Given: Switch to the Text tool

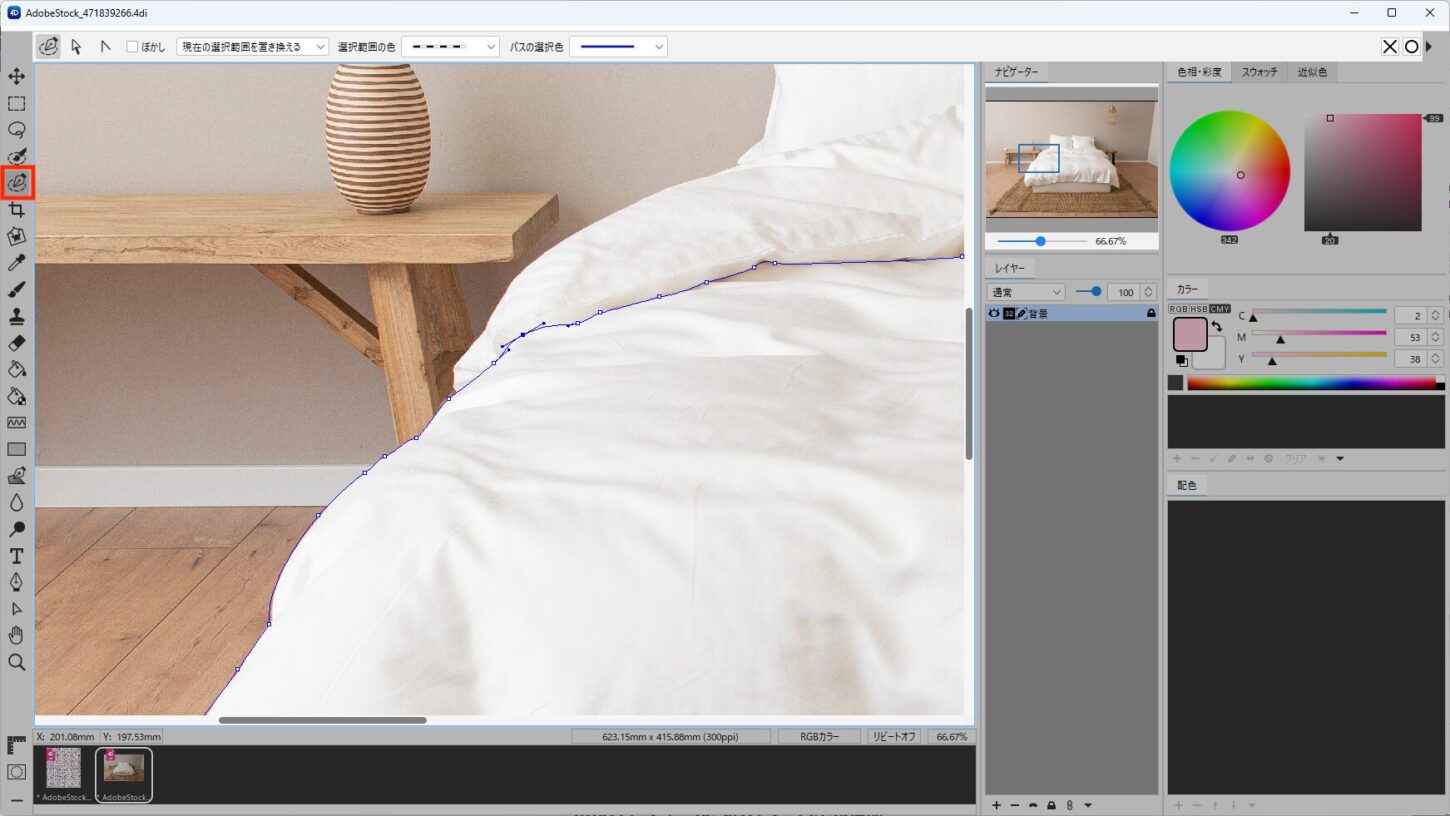Looking at the screenshot, I should [x=17, y=556].
